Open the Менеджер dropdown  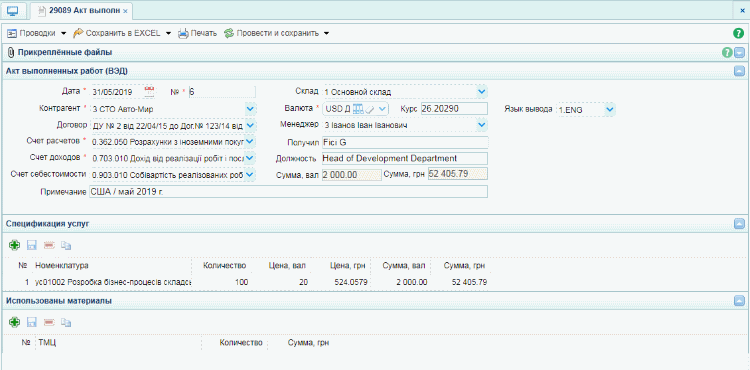click(x=482, y=125)
